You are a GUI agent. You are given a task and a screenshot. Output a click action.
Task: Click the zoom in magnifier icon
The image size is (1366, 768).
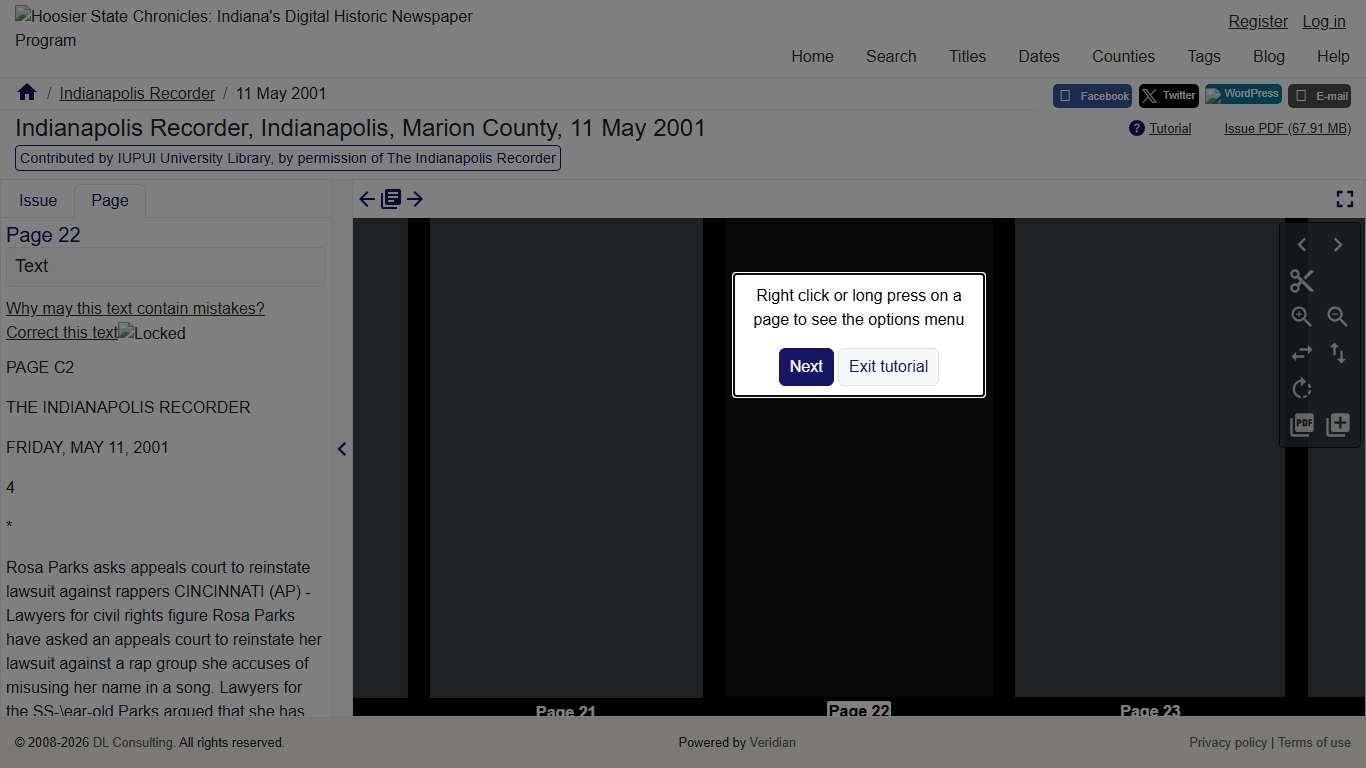tap(1301, 317)
